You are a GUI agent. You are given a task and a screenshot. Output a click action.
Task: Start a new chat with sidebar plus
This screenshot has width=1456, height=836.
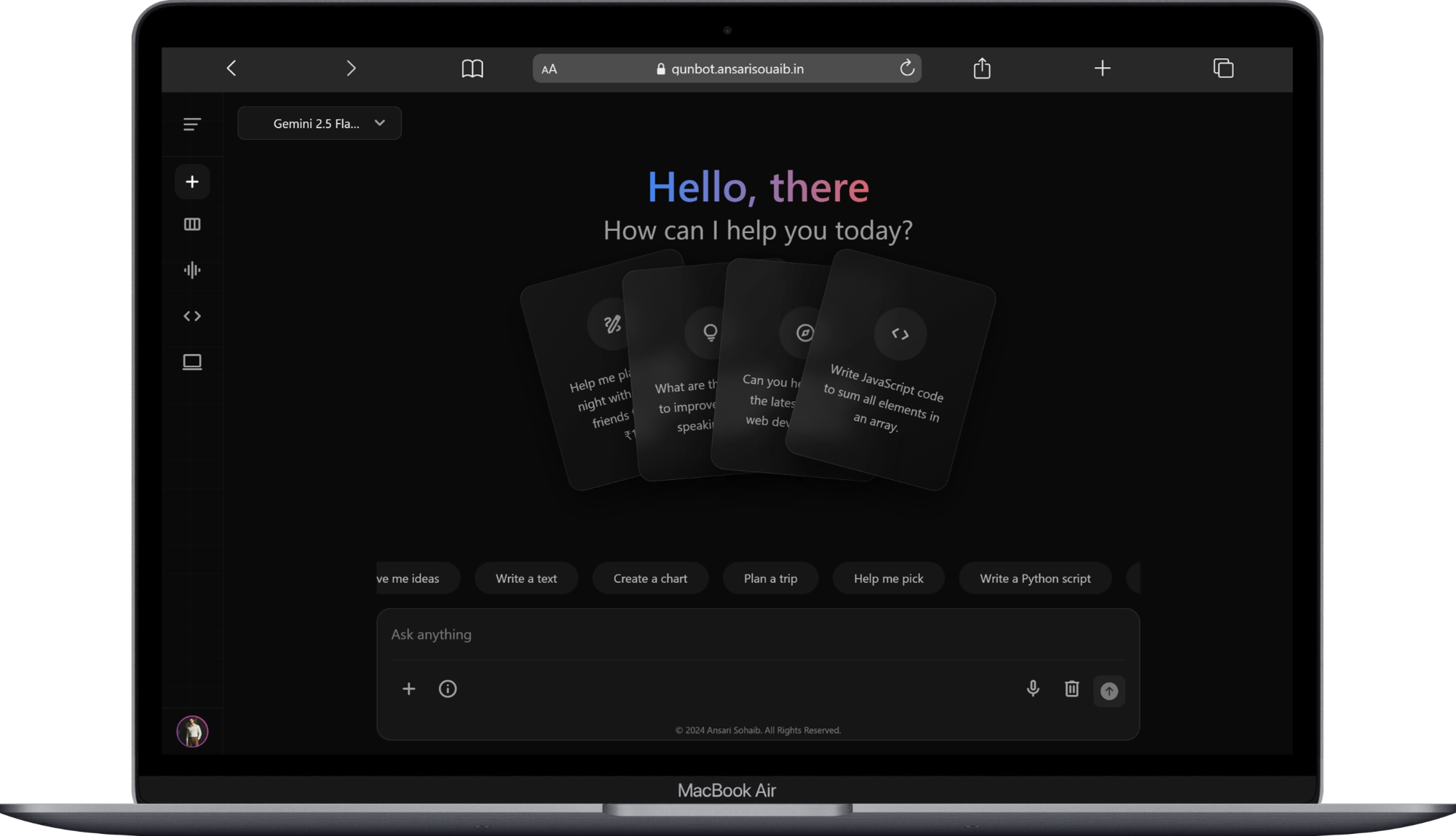(192, 181)
